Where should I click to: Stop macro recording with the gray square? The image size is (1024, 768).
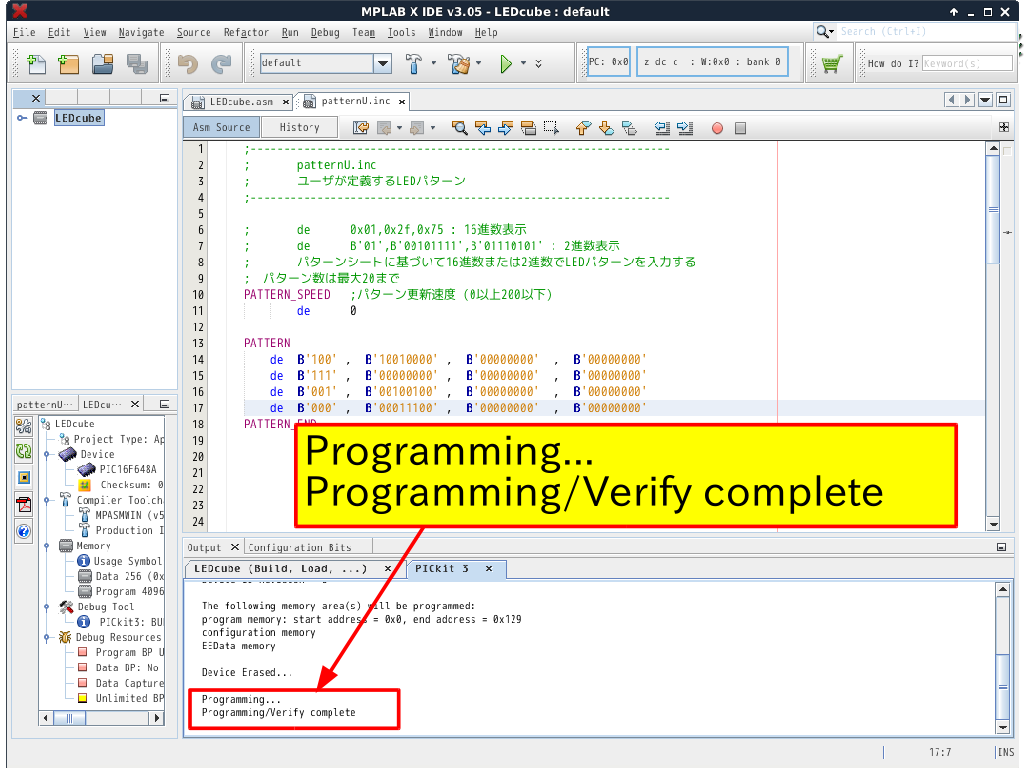[x=740, y=128]
